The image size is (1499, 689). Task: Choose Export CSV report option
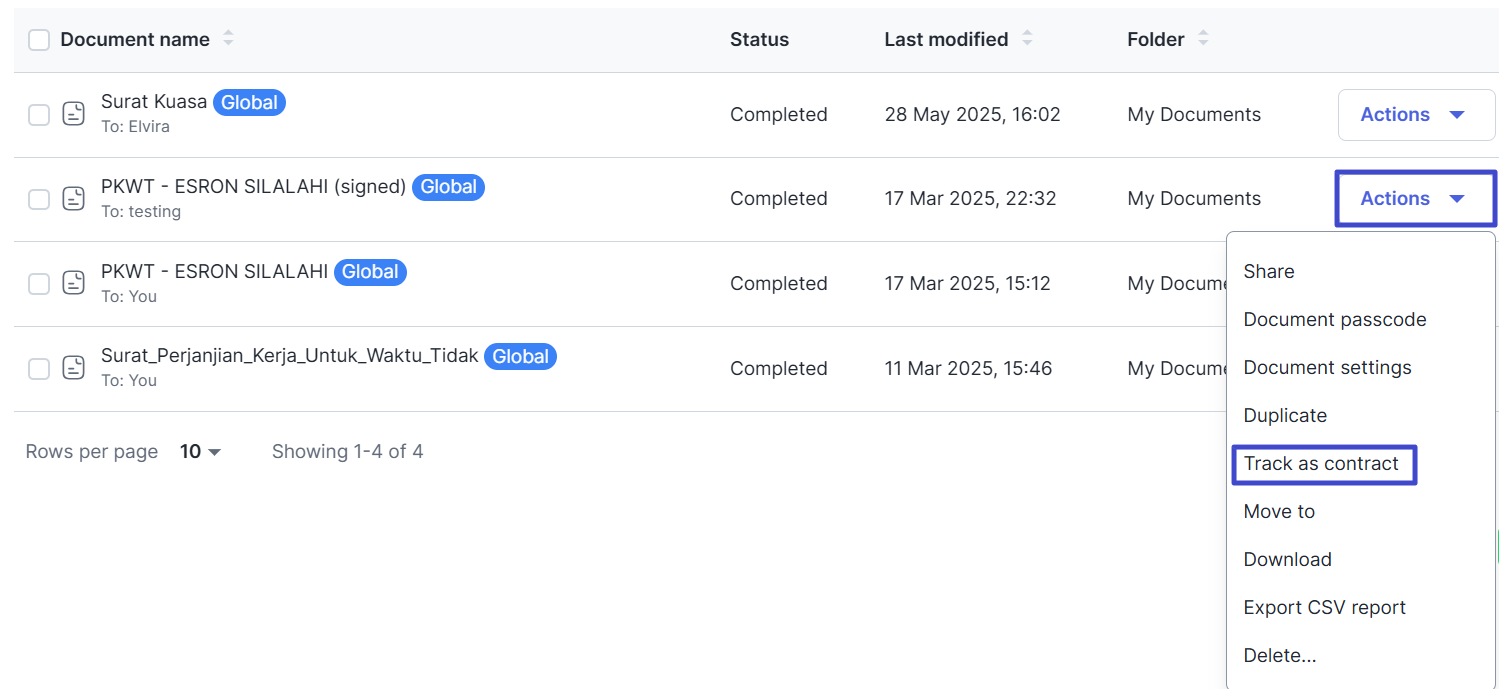(1324, 608)
